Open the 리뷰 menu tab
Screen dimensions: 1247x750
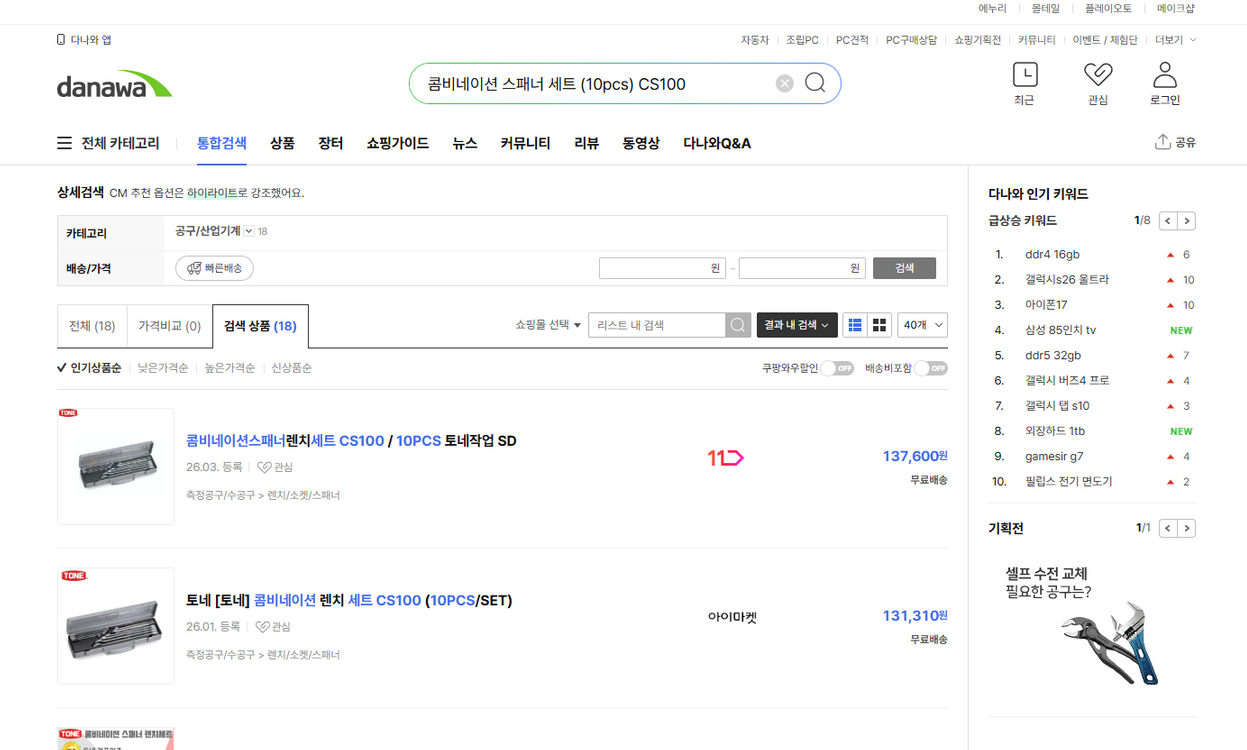tap(587, 143)
